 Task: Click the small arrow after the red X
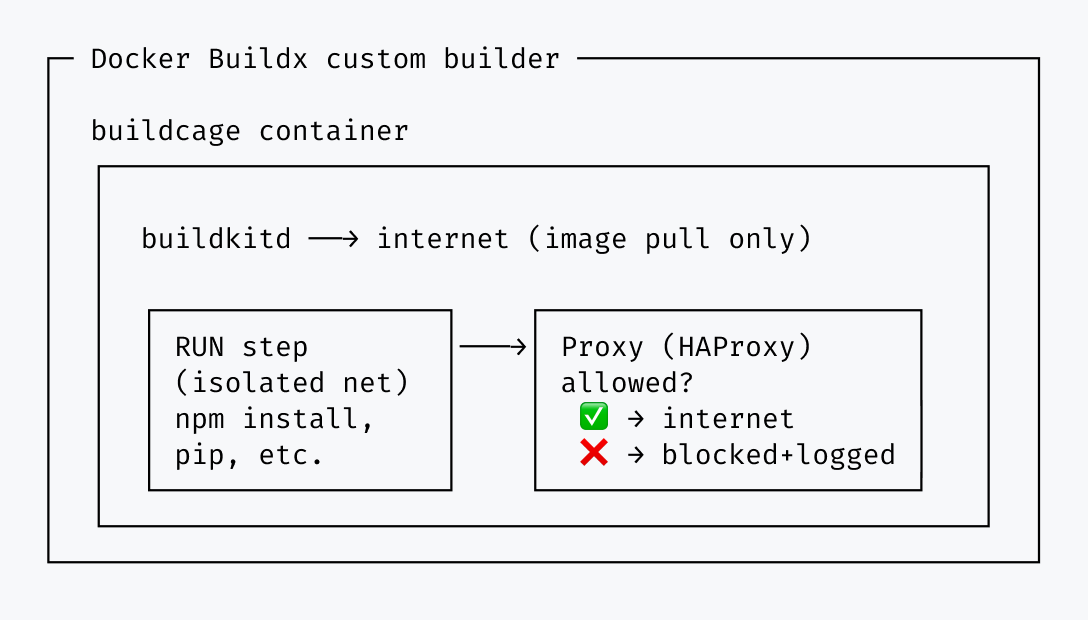635,455
